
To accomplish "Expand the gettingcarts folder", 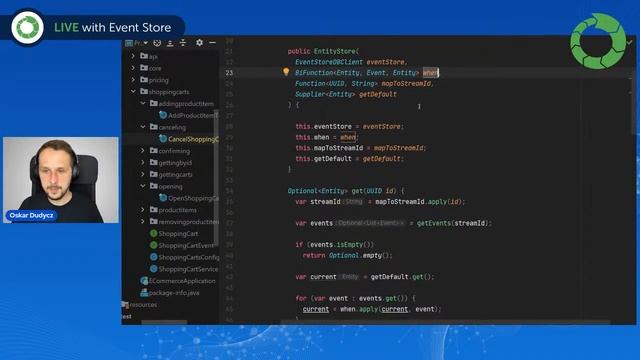I will (x=143, y=174).
